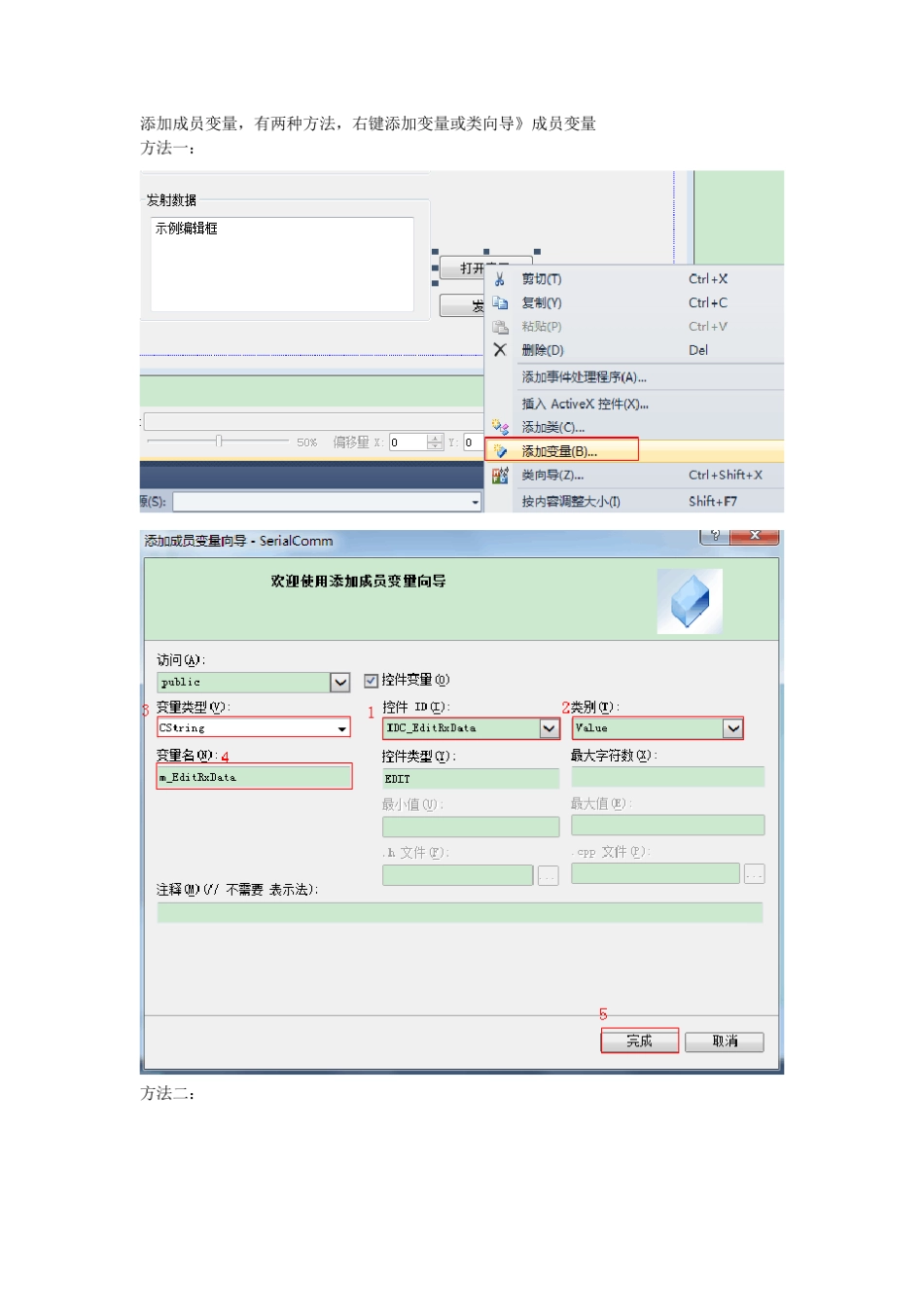This screenshot has height=1307, width=924.
Task: Click the X offset spinner arrows
Action: click(435, 442)
